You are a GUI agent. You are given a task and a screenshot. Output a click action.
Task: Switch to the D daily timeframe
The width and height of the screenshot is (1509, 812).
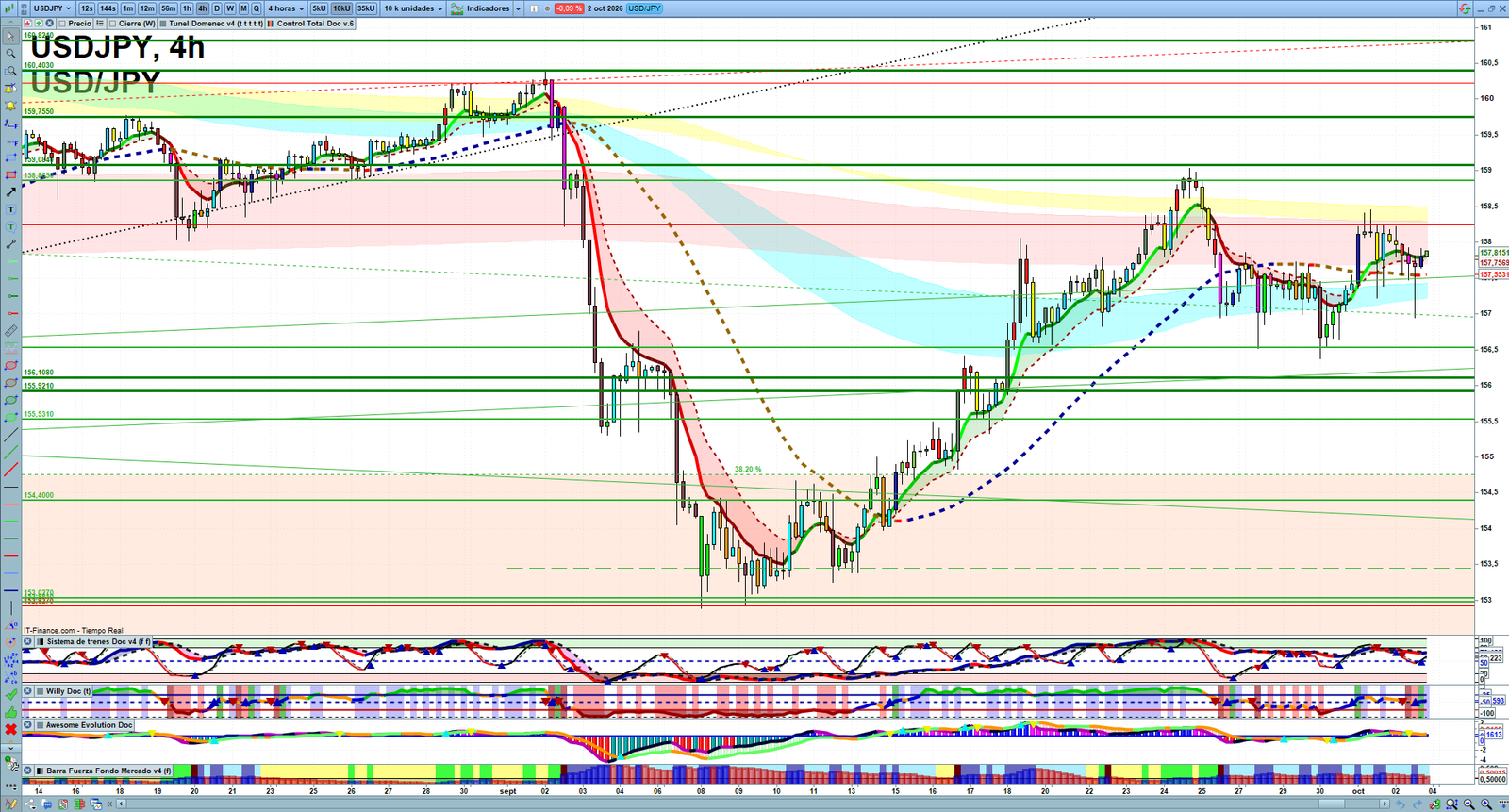coord(216,8)
